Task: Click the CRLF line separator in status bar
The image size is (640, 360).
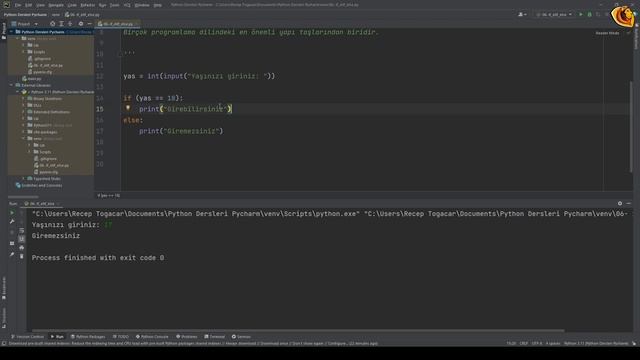Action: point(524,344)
